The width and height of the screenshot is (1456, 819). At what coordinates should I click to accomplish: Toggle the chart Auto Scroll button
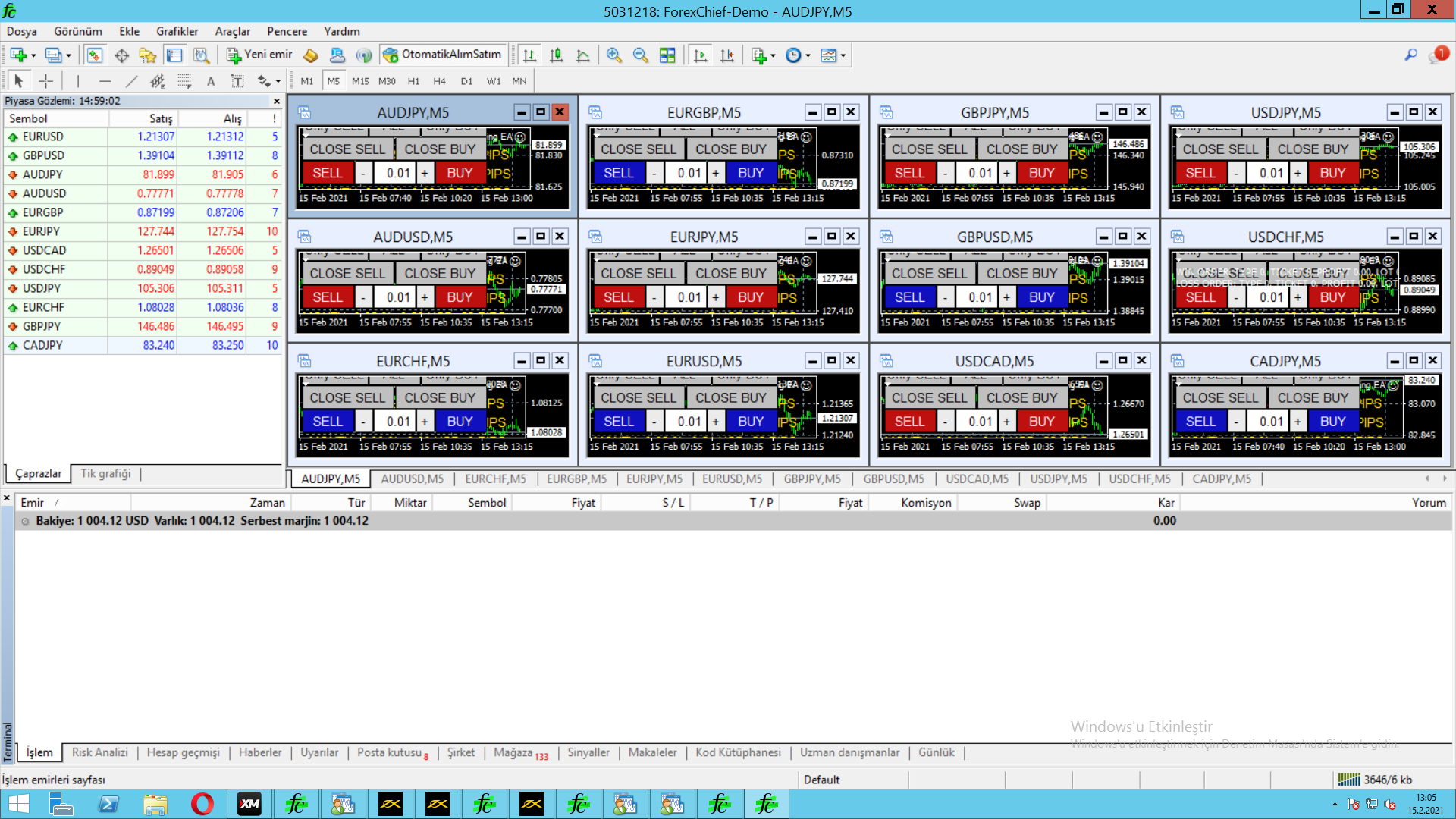coord(700,55)
